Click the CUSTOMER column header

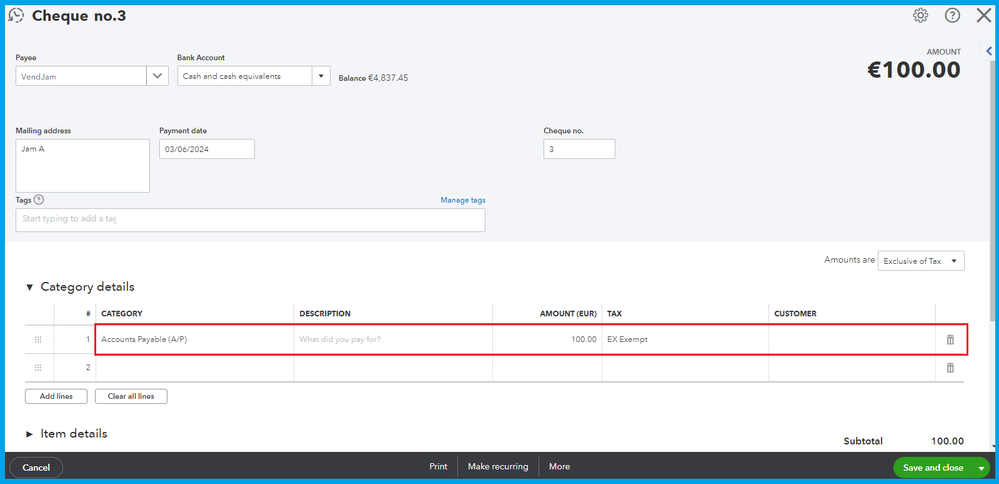point(795,314)
